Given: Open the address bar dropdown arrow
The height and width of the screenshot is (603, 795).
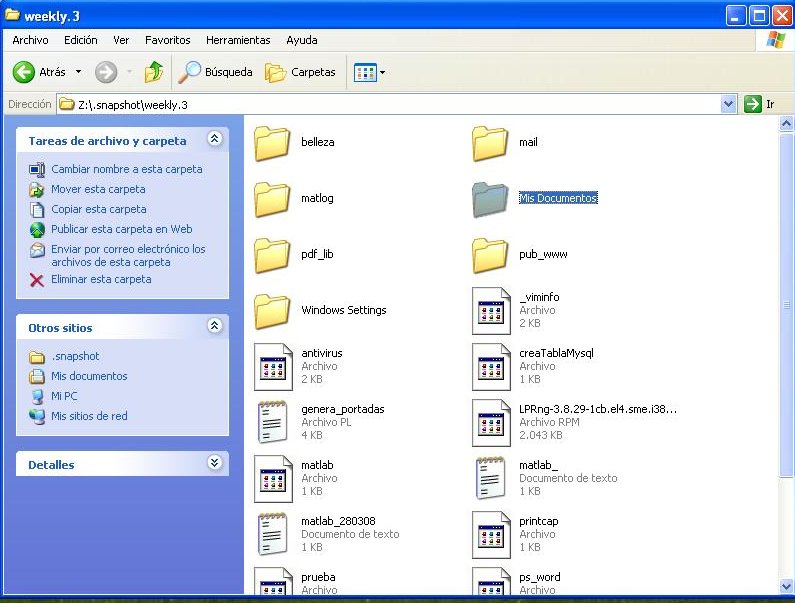Looking at the screenshot, I should (728, 104).
